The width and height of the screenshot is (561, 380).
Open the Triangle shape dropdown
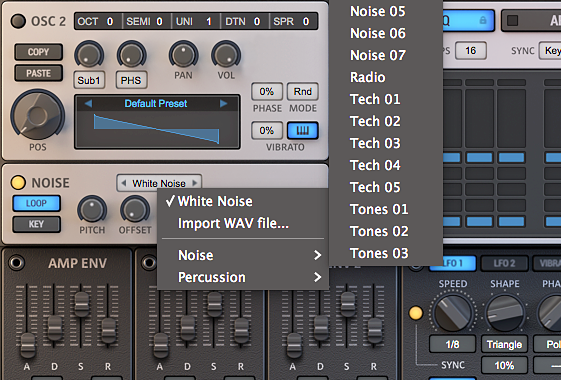pyautogui.click(x=504, y=344)
